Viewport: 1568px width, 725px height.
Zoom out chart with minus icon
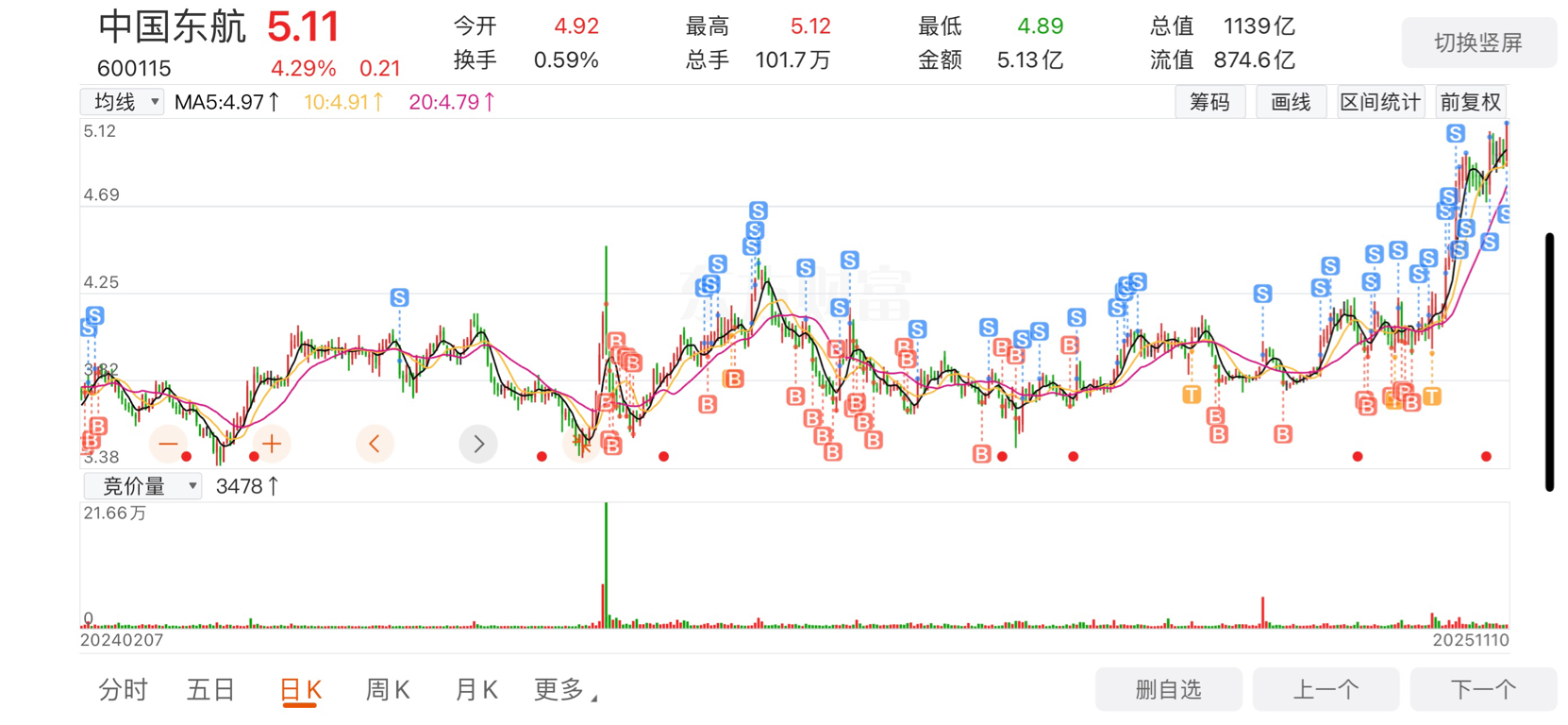(x=168, y=444)
